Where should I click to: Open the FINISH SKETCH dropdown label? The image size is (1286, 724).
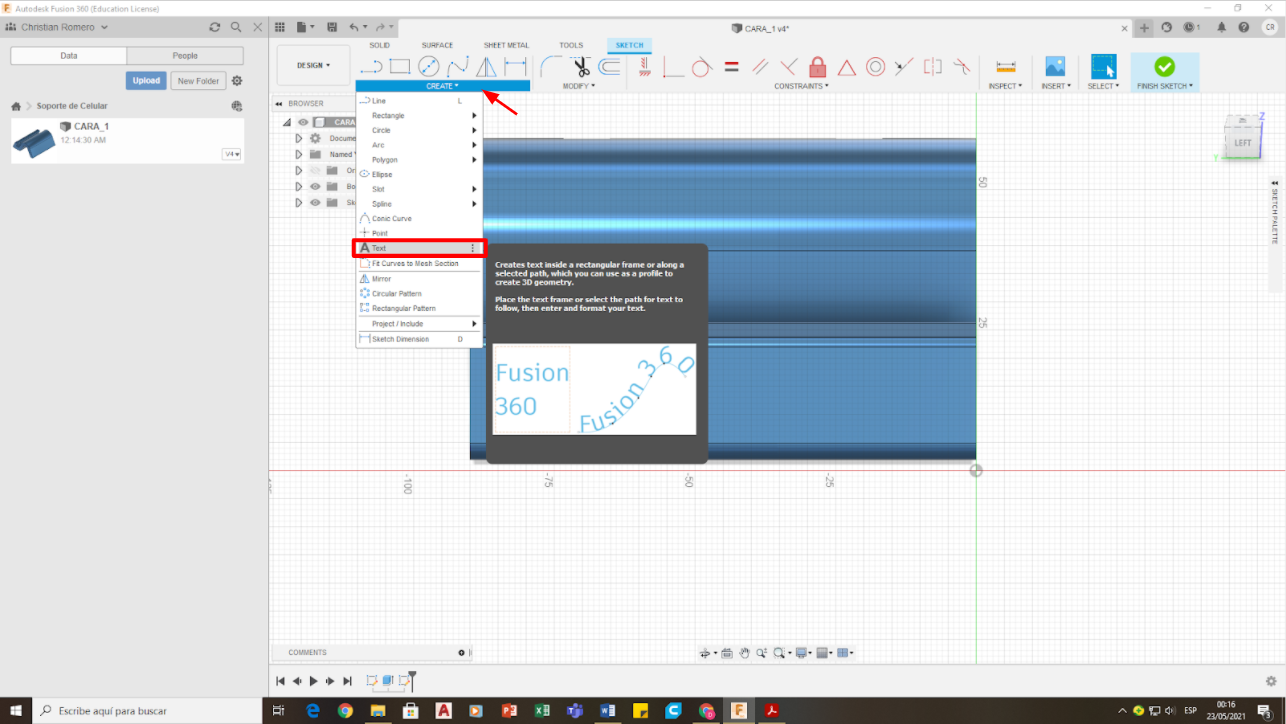[1165, 86]
